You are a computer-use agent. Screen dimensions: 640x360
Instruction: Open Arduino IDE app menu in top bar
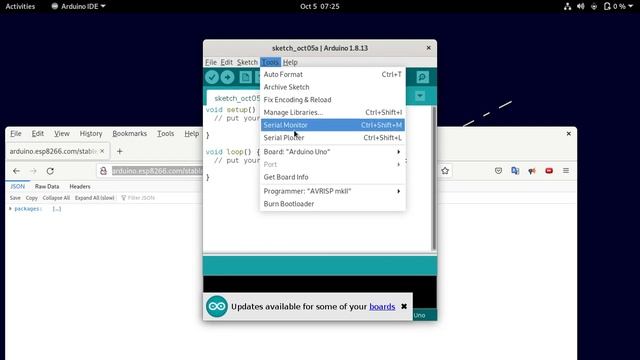78,6
